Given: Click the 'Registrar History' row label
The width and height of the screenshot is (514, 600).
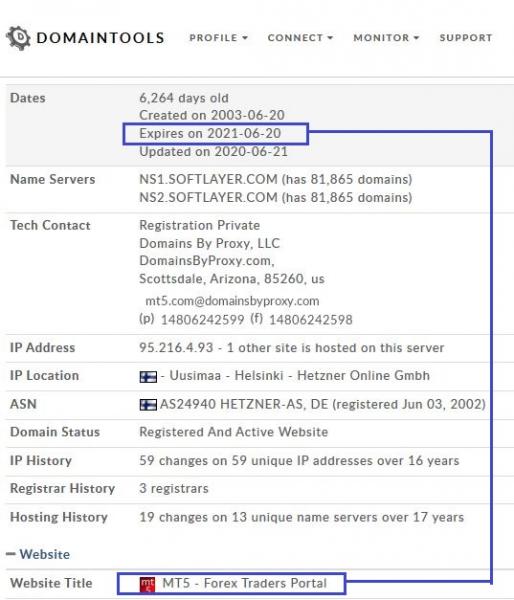Looking at the screenshot, I should tap(62, 489).
